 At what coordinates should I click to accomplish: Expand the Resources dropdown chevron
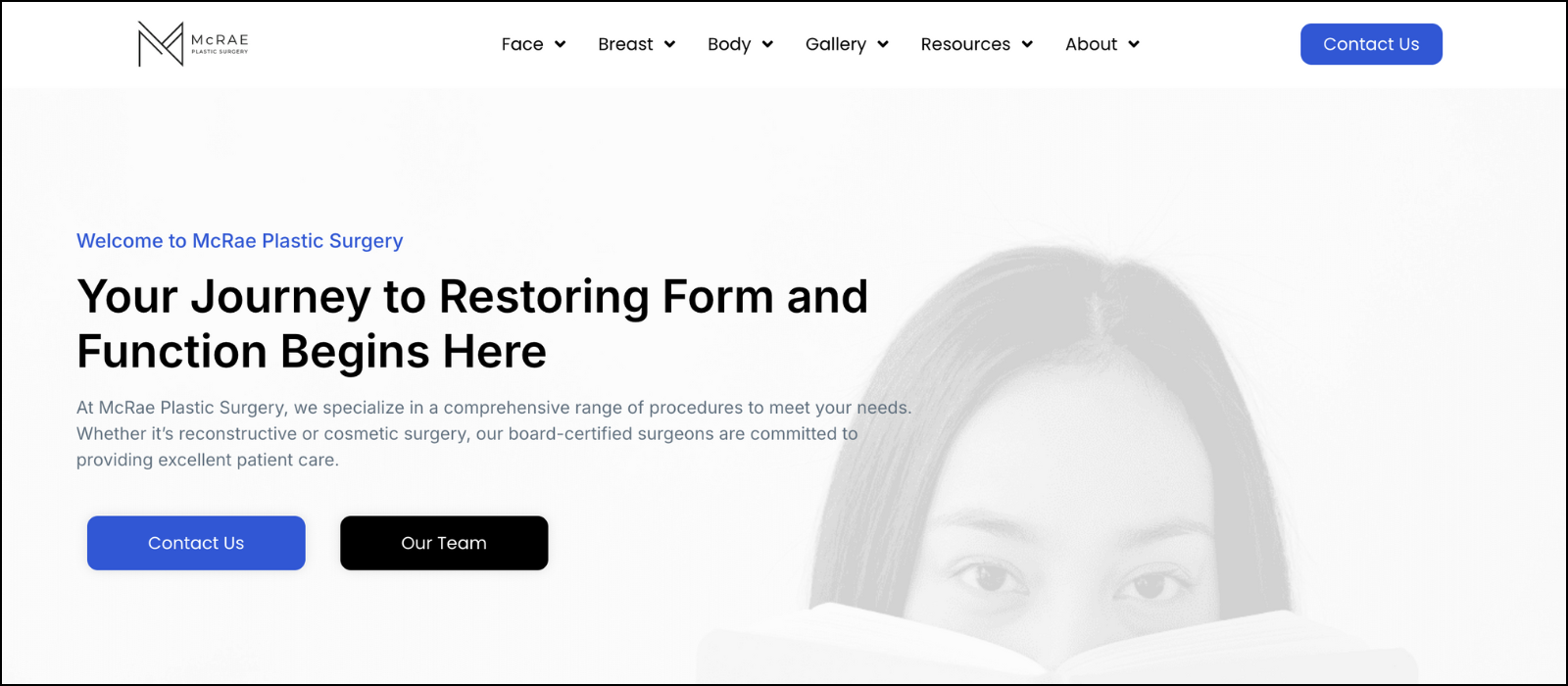coord(1027,44)
